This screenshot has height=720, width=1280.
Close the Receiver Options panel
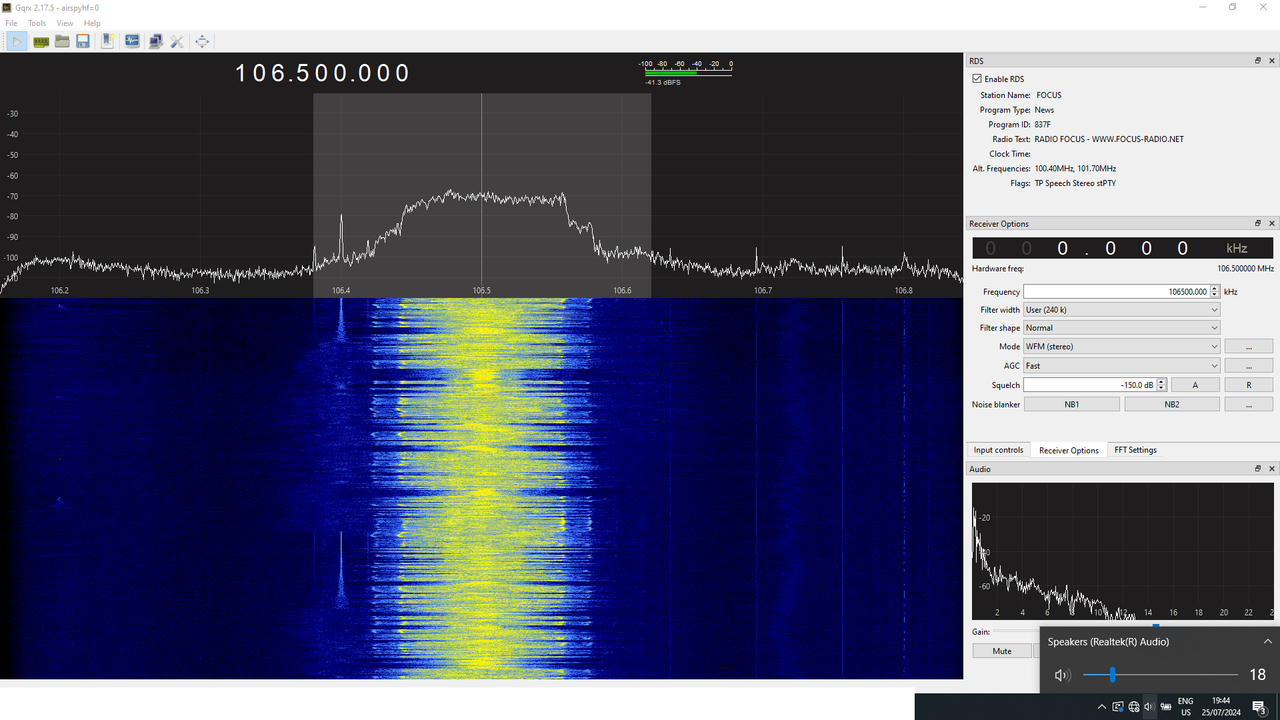coord(1272,224)
